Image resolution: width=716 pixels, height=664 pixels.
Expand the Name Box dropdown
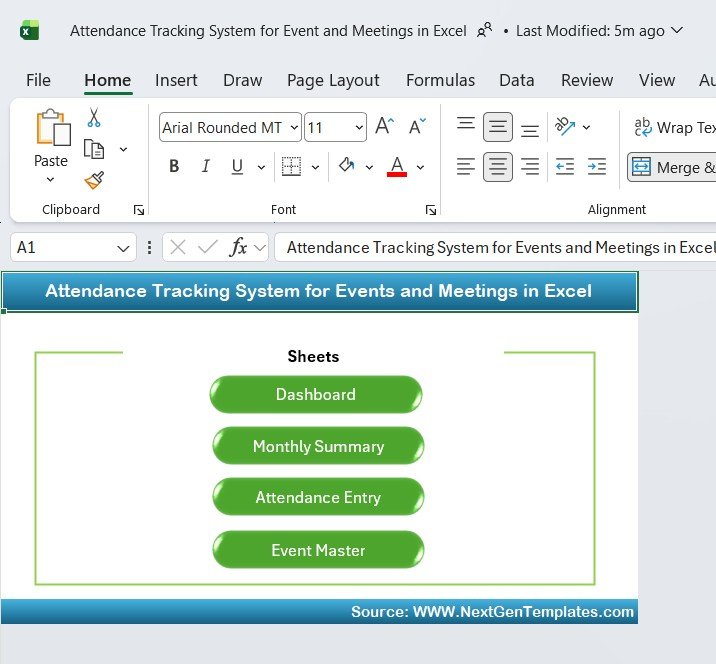[x=124, y=248]
